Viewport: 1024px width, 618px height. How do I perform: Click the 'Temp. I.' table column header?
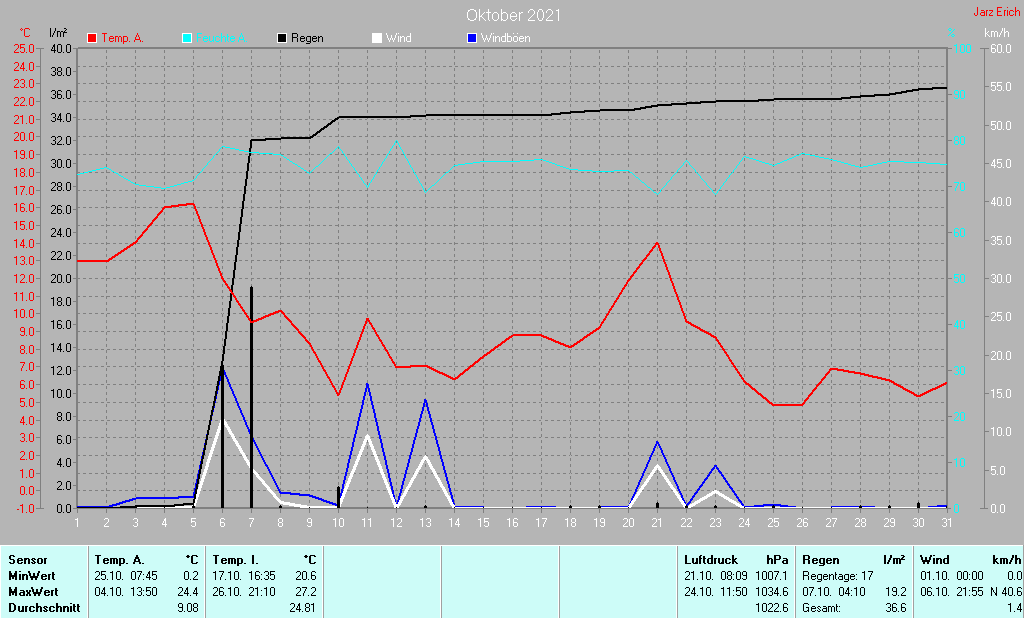click(x=236, y=560)
